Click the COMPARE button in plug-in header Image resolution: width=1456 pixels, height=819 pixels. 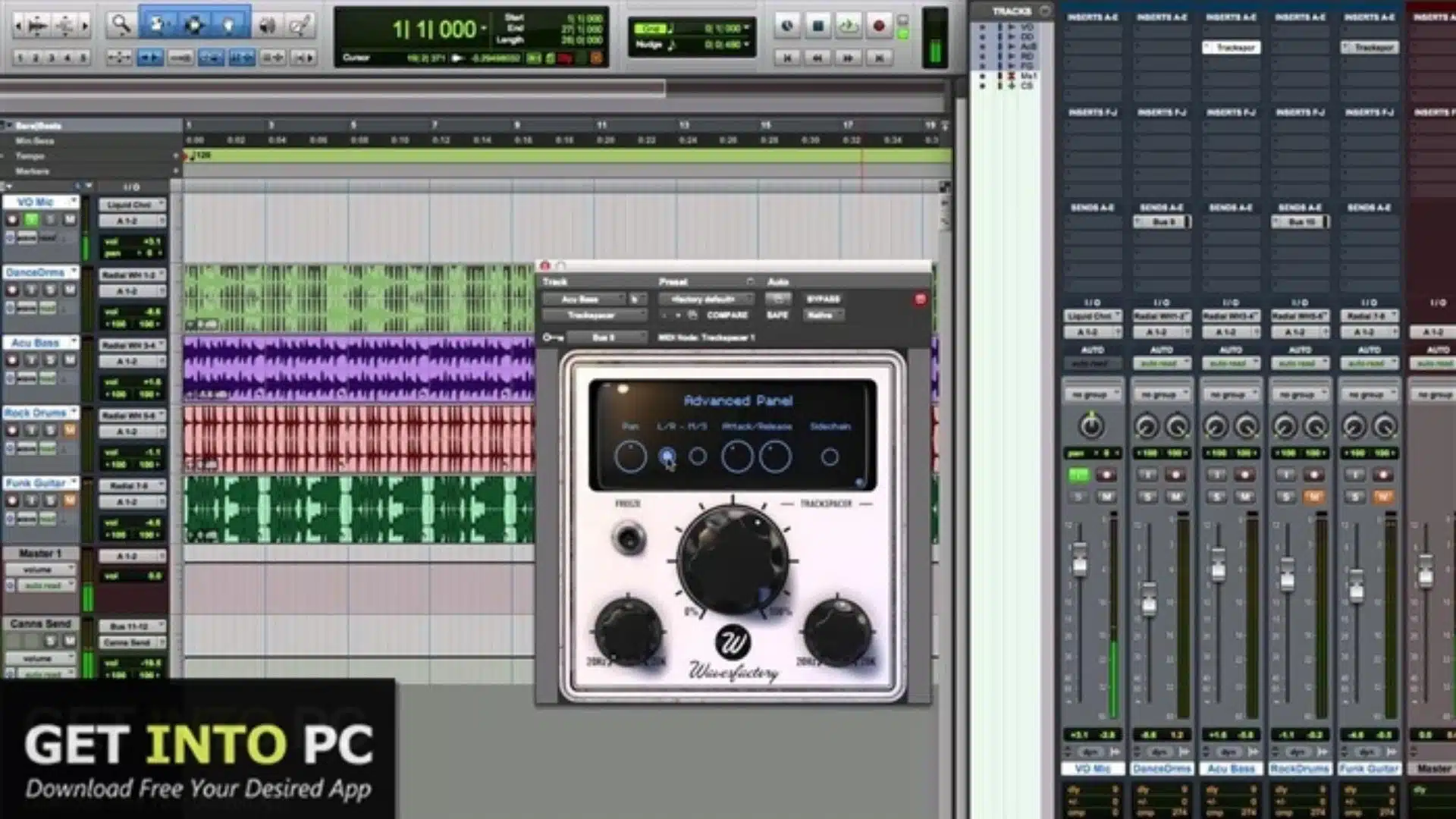726,315
